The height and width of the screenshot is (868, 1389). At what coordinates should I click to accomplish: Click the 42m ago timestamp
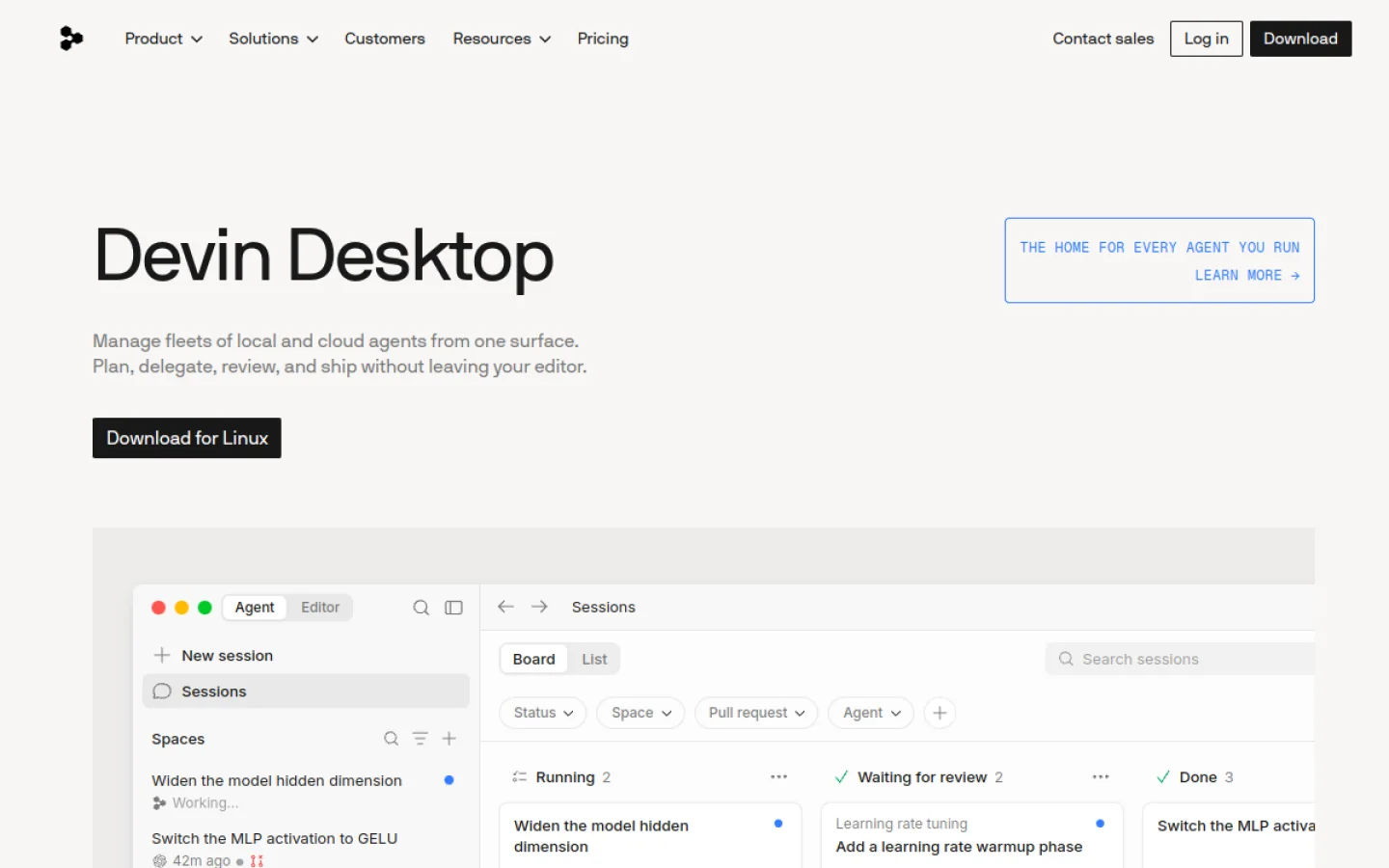pyautogui.click(x=202, y=860)
